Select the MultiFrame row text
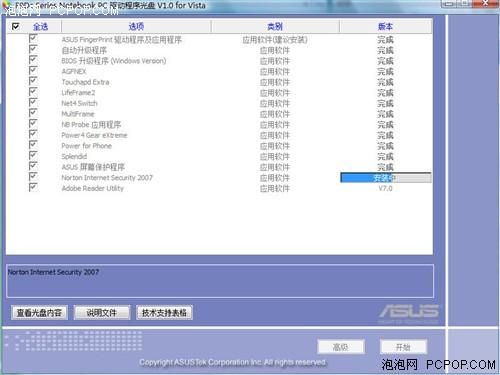This screenshot has width=500, height=375. (78, 114)
